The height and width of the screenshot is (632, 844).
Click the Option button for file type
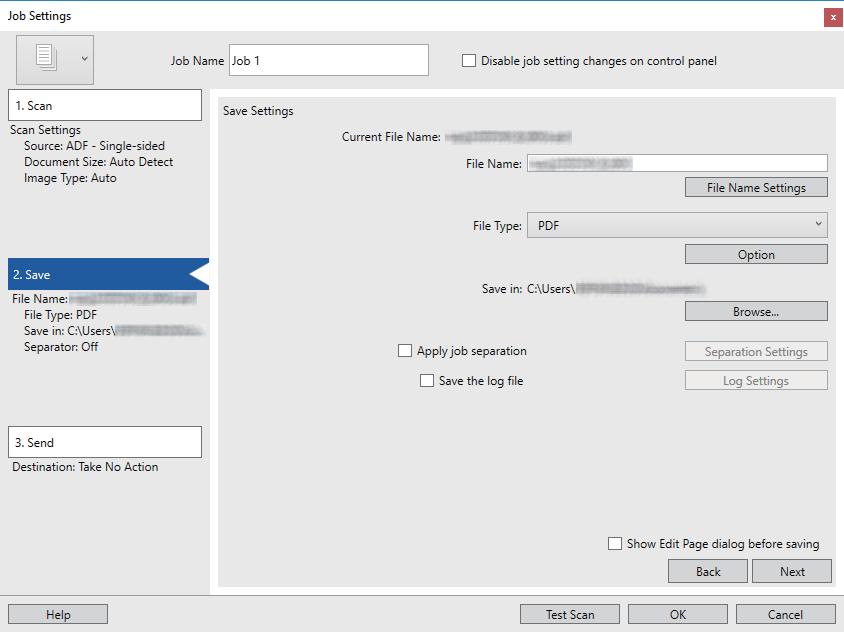tap(756, 254)
